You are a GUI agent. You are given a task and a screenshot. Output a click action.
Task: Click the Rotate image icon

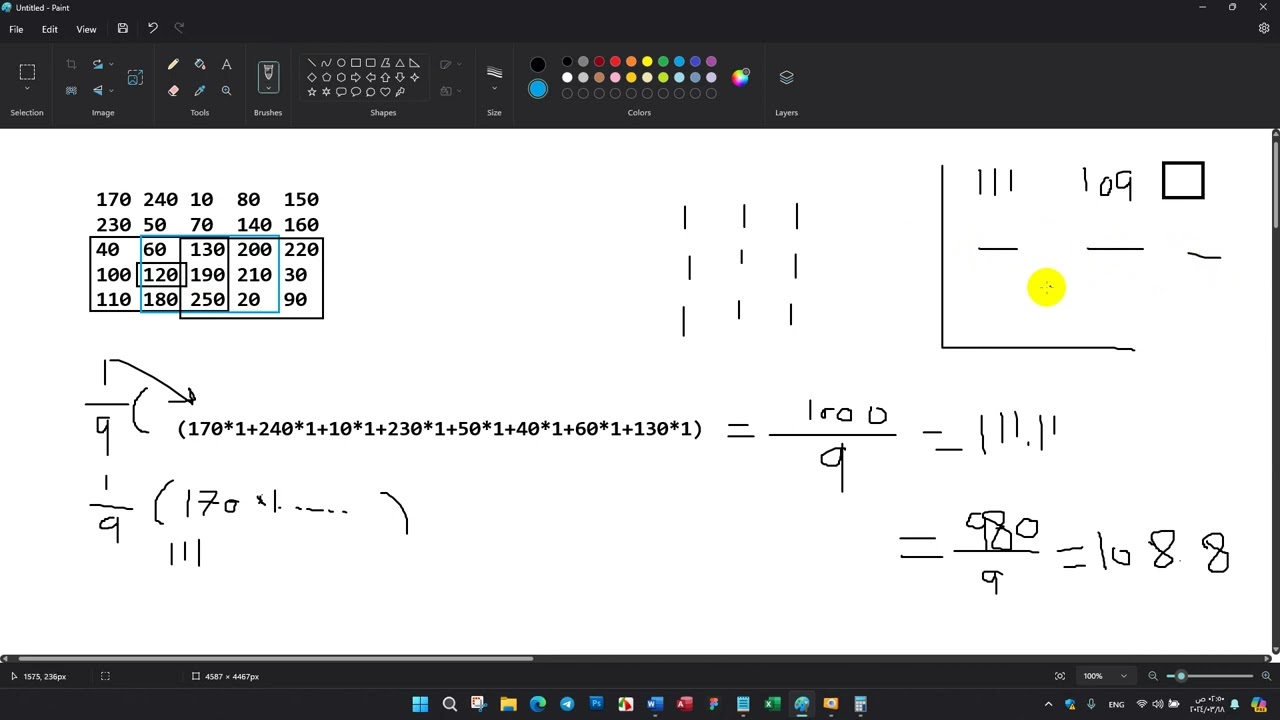click(97, 65)
